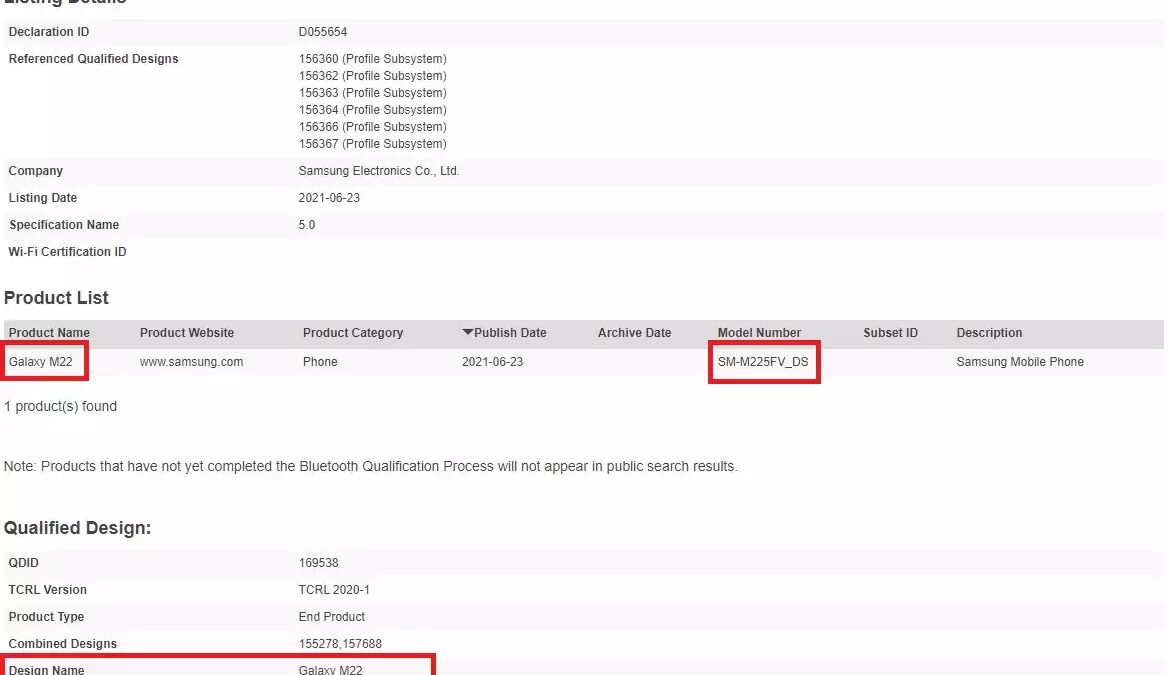Viewport: 1168px width, 675px height.
Task: Select the Model Number column header
Action: [759, 333]
